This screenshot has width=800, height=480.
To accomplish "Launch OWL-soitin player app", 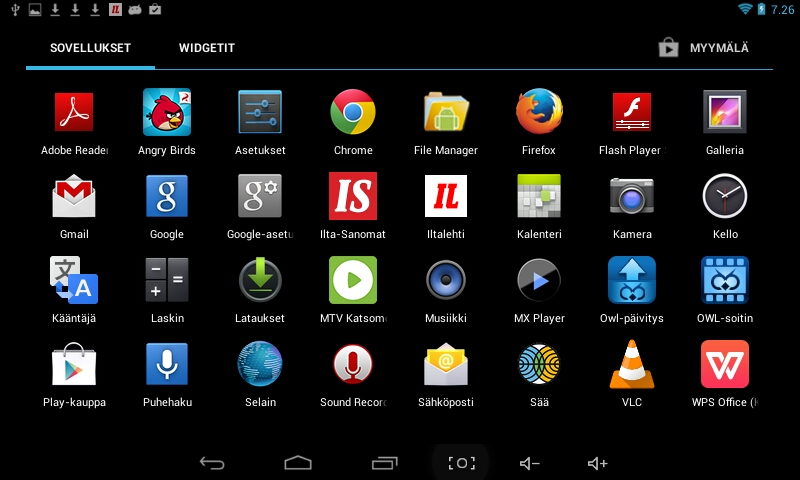I will (x=725, y=280).
